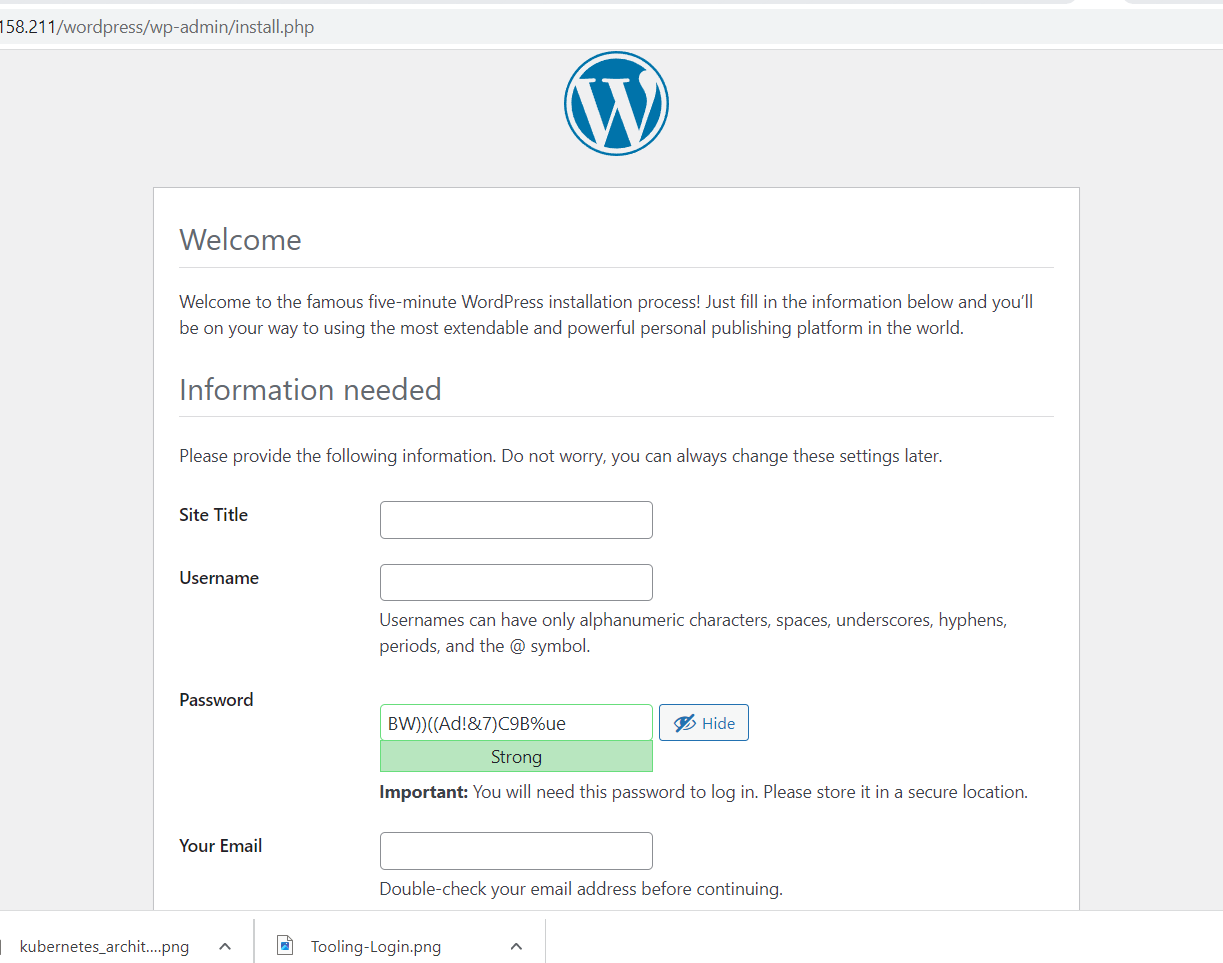Click the WordPress logo
The image size is (1223, 963).
coord(616,103)
